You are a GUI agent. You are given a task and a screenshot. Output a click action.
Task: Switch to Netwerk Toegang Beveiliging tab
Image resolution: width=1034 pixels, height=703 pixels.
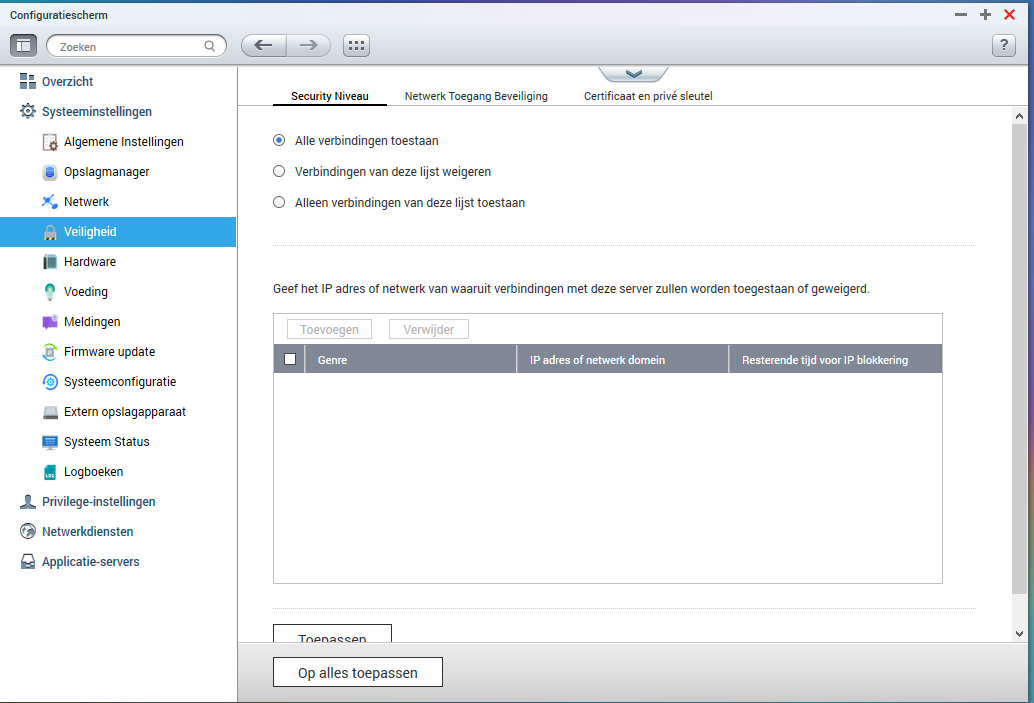476,96
